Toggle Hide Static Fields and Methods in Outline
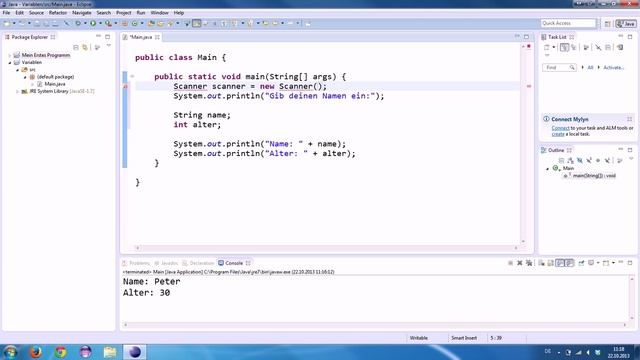Image resolution: width=640 pixels, height=360 pixels. [x=589, y=160]
